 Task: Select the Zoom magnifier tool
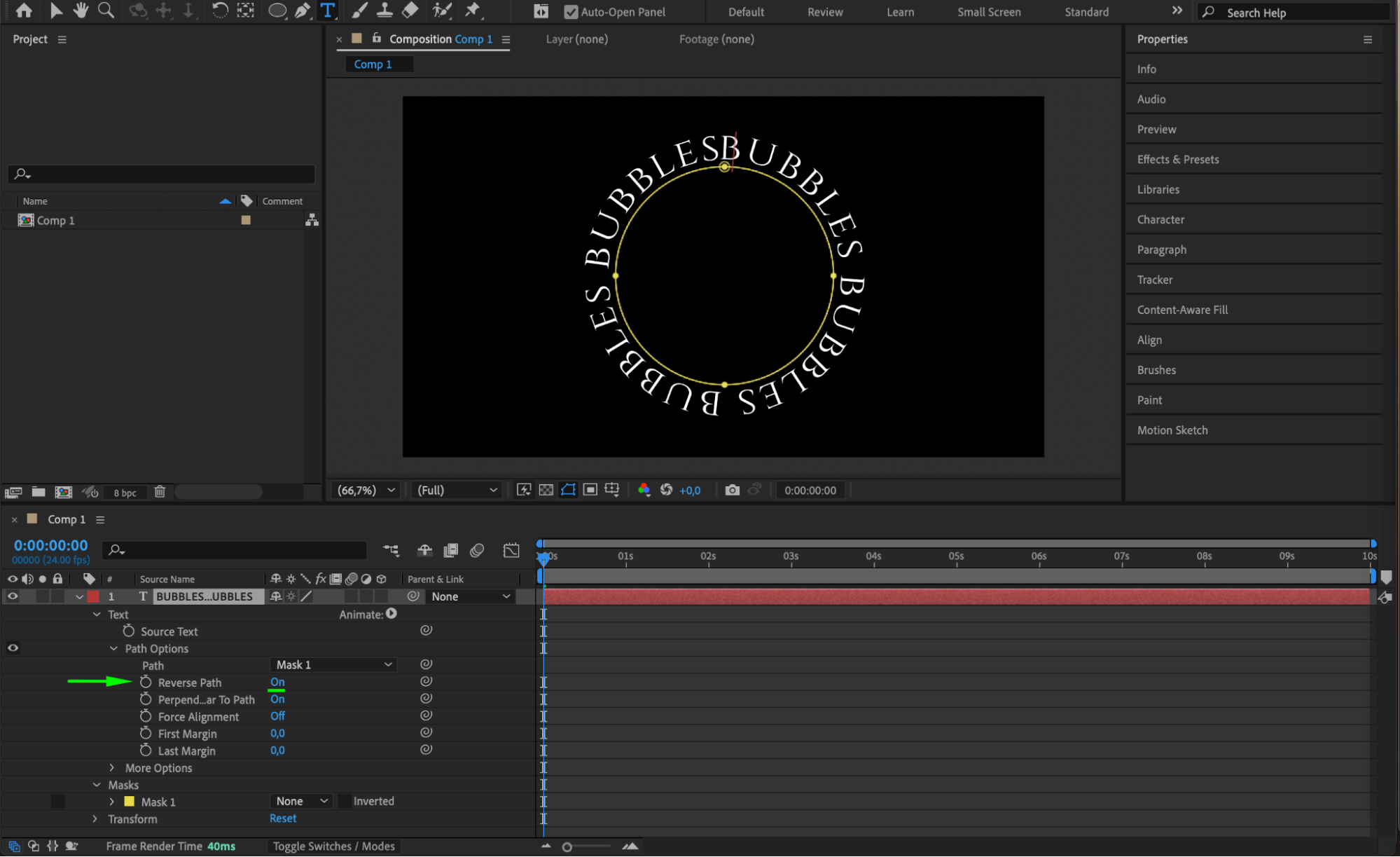click(x=106, y=11)
